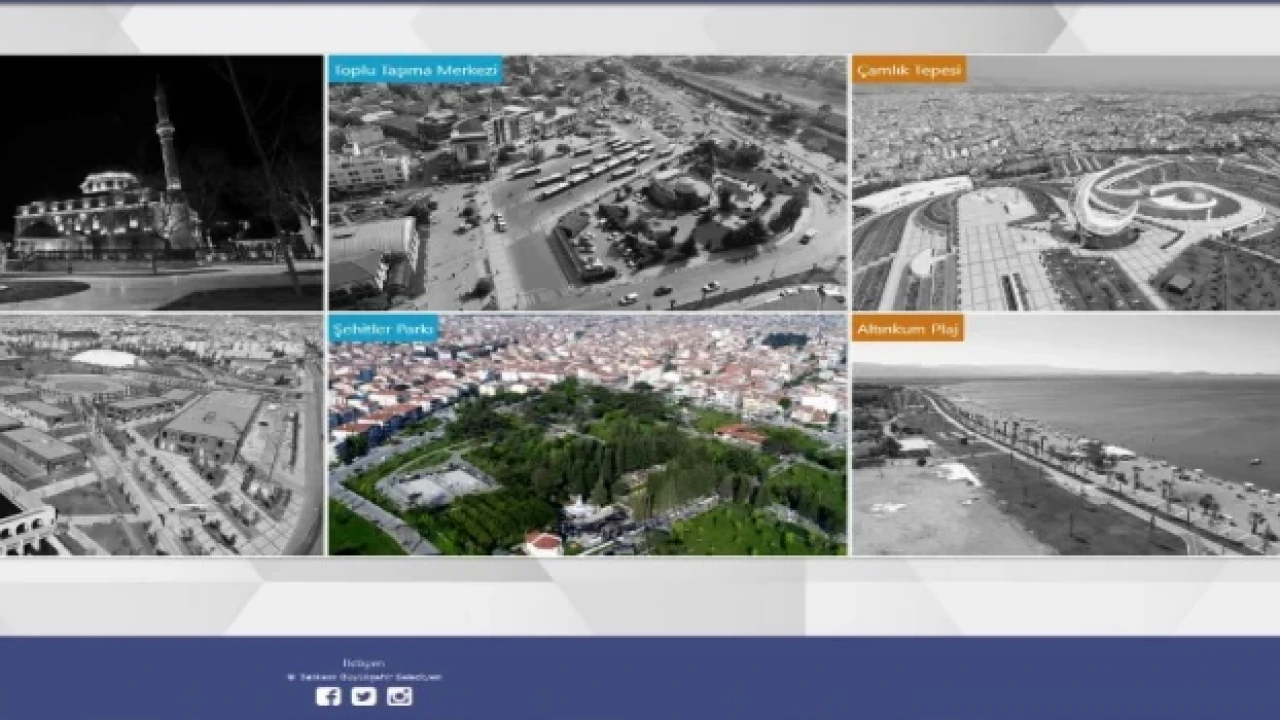Viewport: 1280px width, 720px height.
Task: Click the footer text line below İletişim
Action: click(x=364, y=677)
